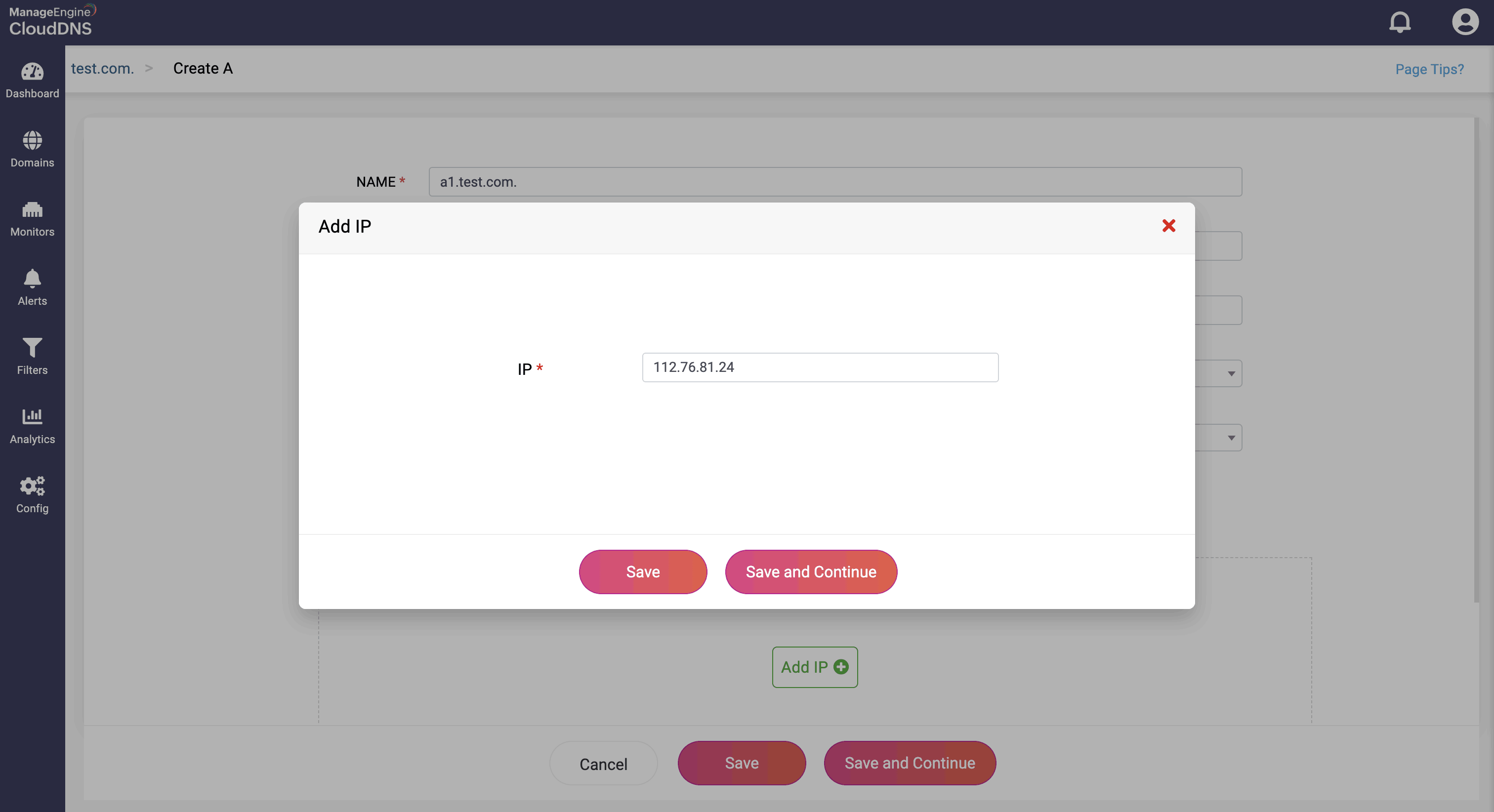Click Cancel at the page bottom
This screenshot has width=1494, height=812.
click(x=603, y=764)
